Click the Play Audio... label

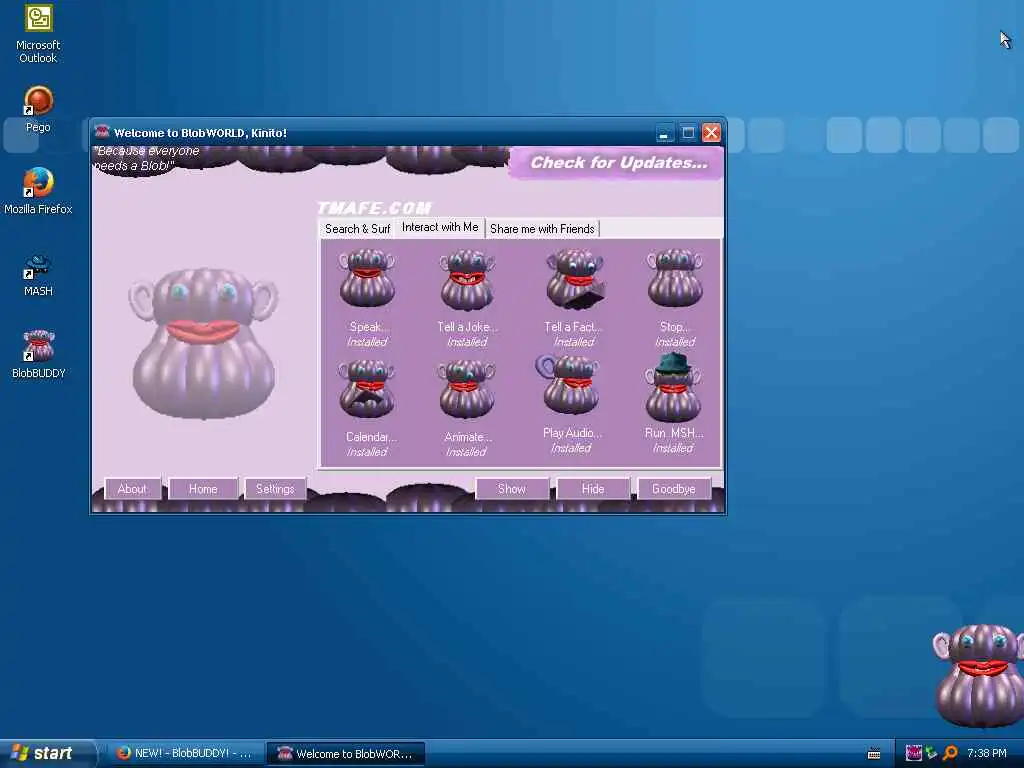click(x=572, y=433)
